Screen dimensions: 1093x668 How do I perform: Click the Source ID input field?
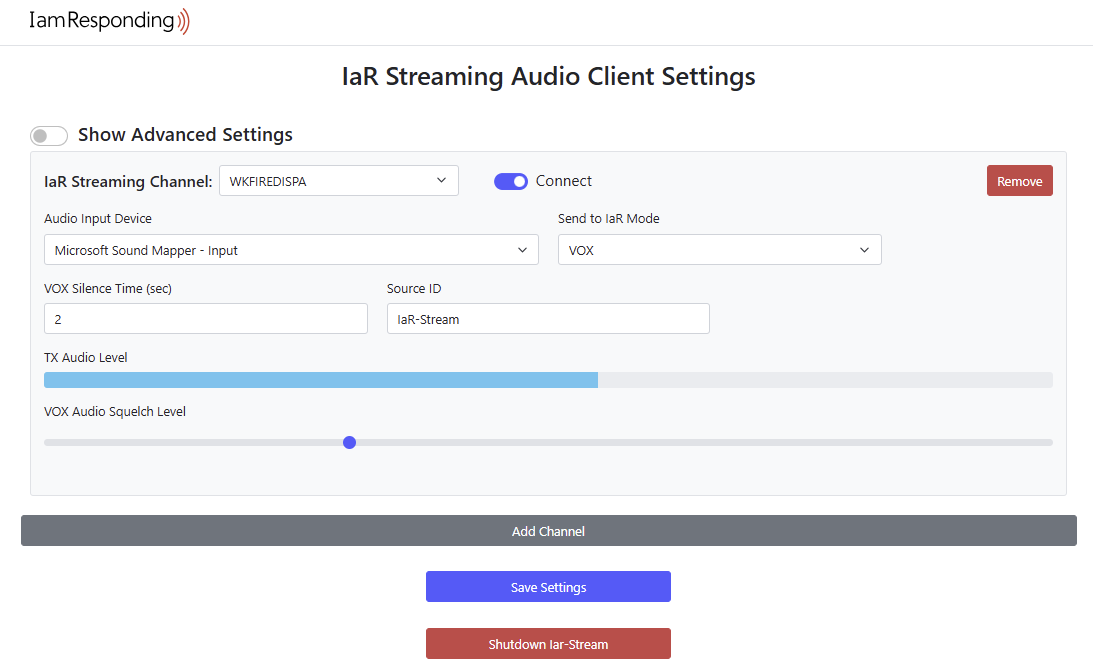549,319
